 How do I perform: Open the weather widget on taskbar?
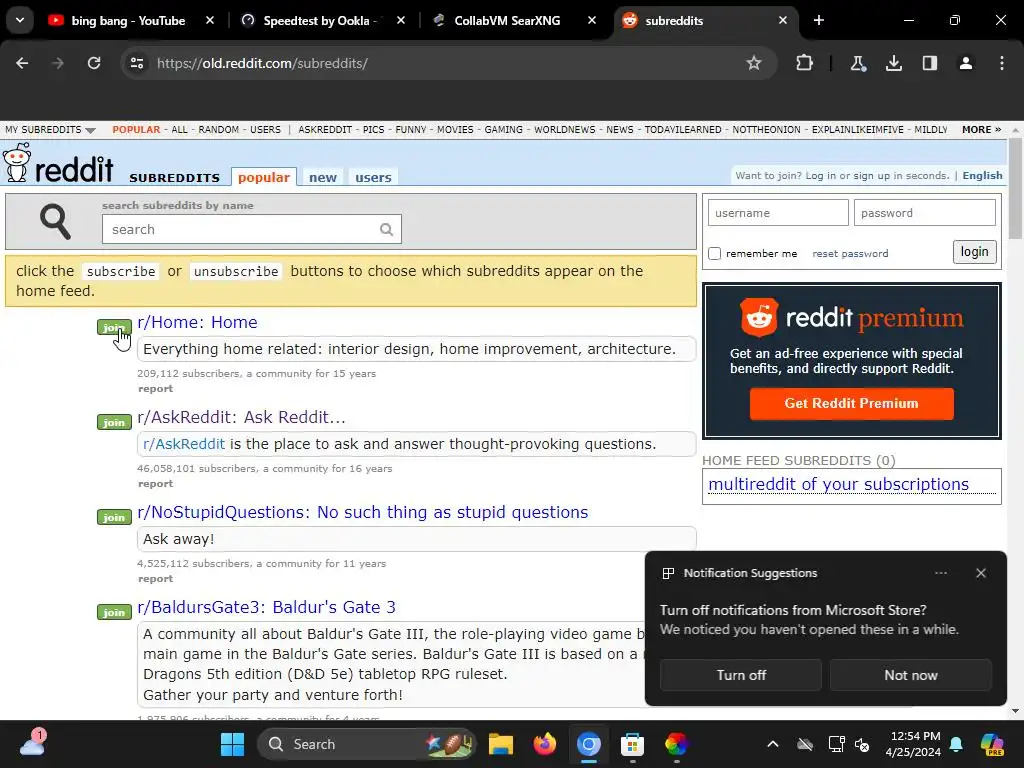(32, 743)
